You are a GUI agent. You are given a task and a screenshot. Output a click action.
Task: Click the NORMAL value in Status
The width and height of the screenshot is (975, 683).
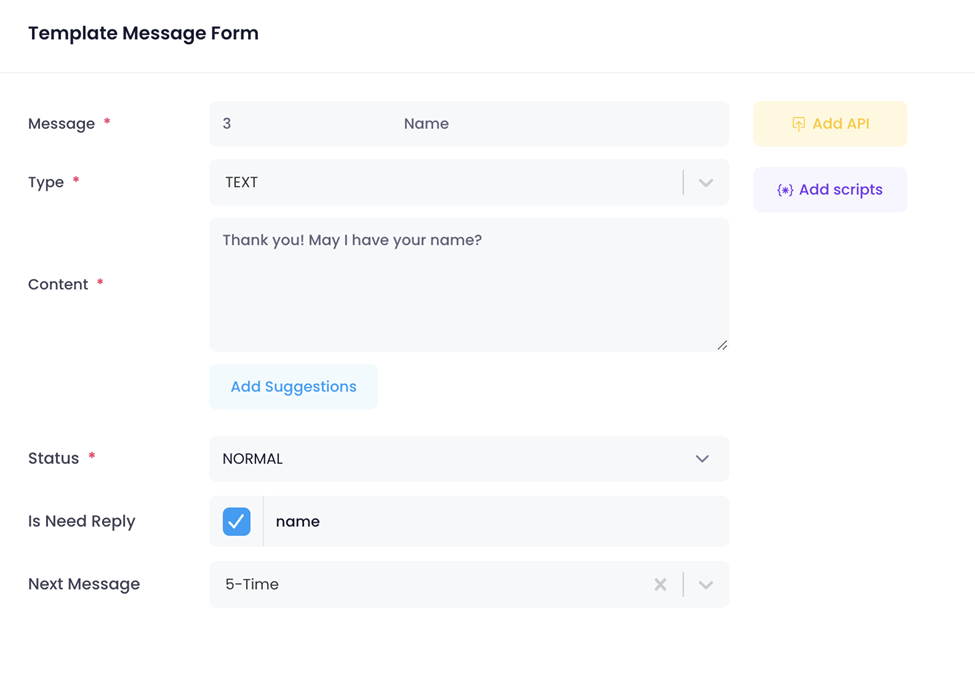coord(253,459)
